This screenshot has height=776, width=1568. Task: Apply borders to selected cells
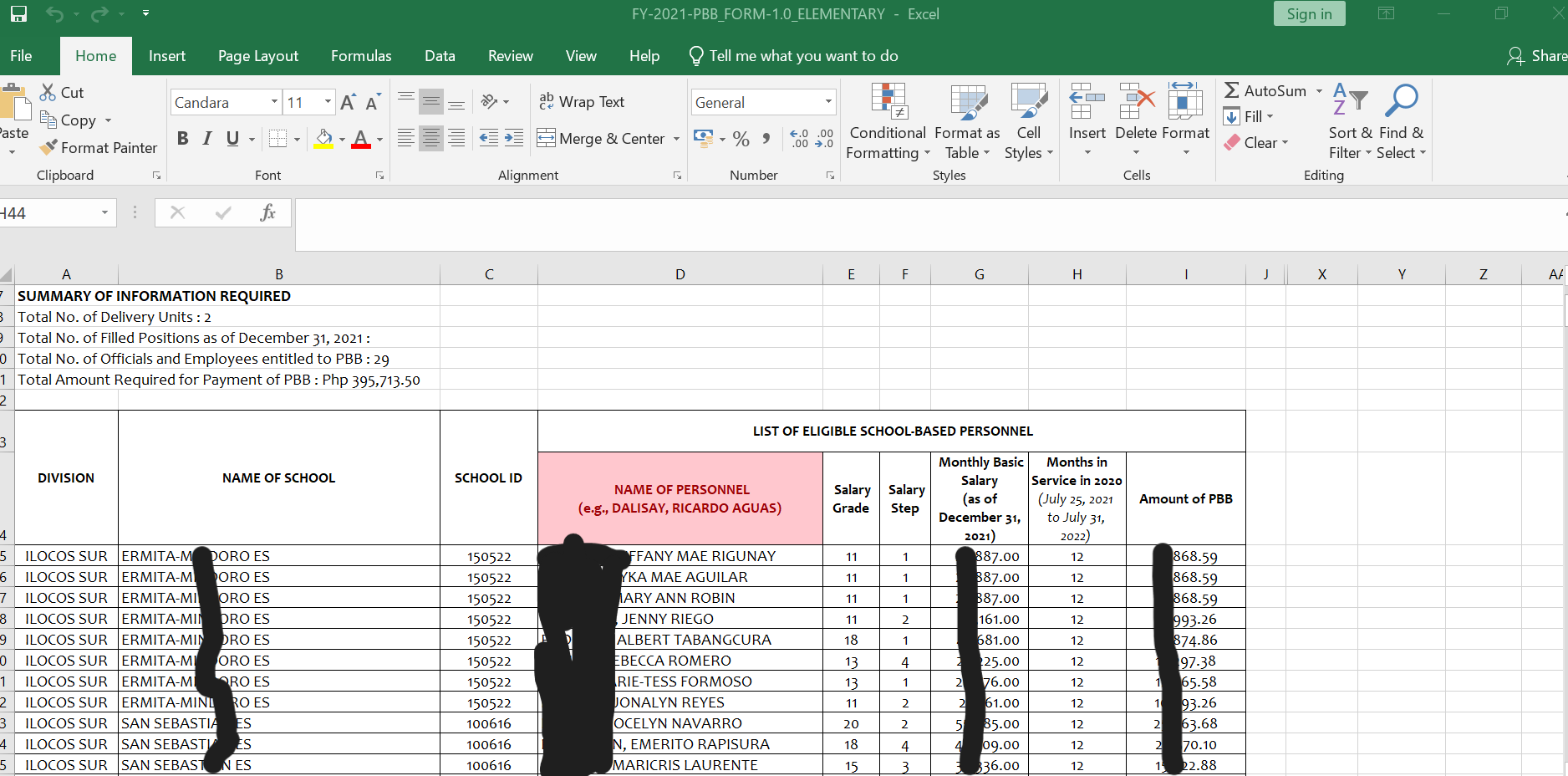278,139
